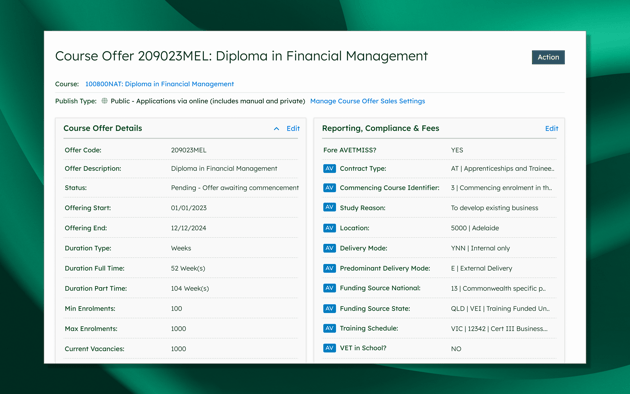Screen dimensions: 630x394
Task: Click the value 3 | Commencing enrolment
Action: coord(501,188)
